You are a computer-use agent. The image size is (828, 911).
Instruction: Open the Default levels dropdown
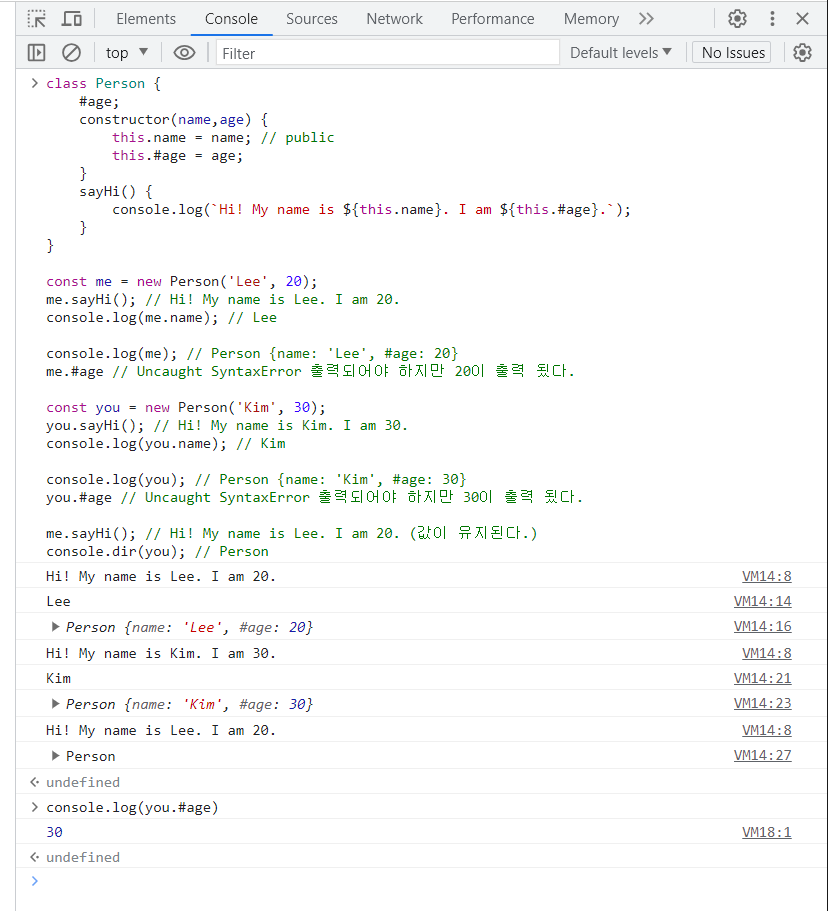(621, 53)
